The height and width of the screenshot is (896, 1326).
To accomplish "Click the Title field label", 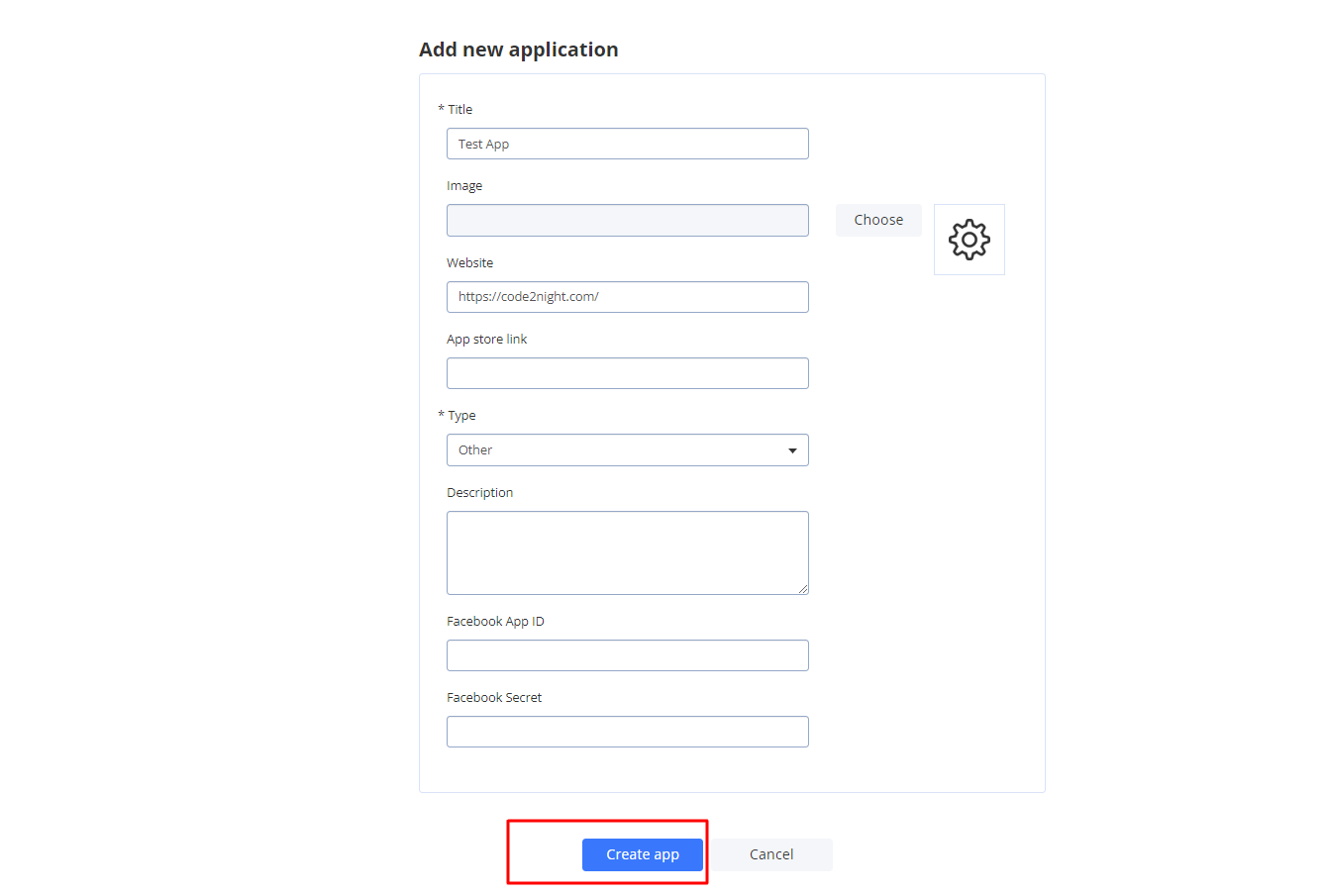I will point(459,109).
